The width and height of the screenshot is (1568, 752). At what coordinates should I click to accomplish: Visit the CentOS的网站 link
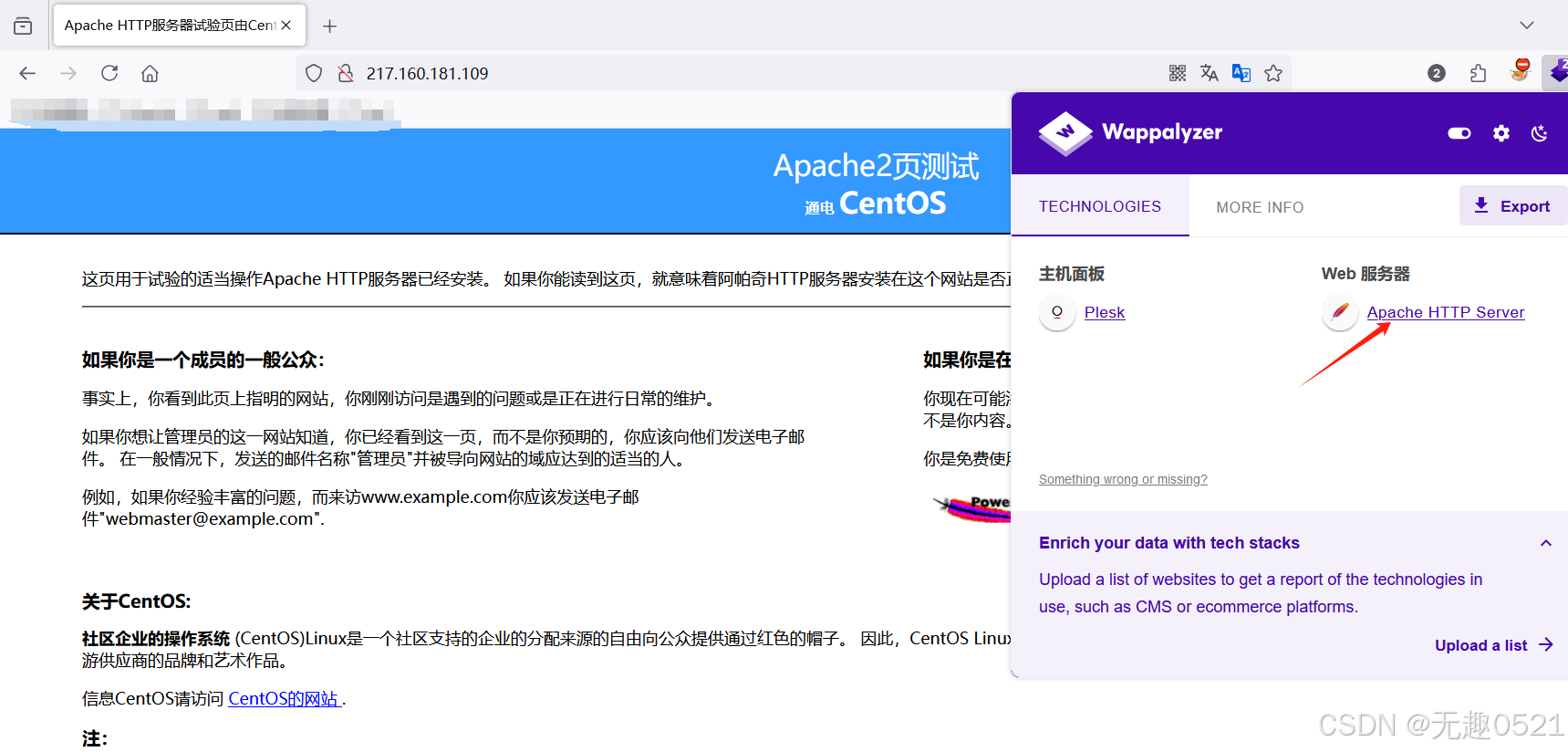point(285,698)
